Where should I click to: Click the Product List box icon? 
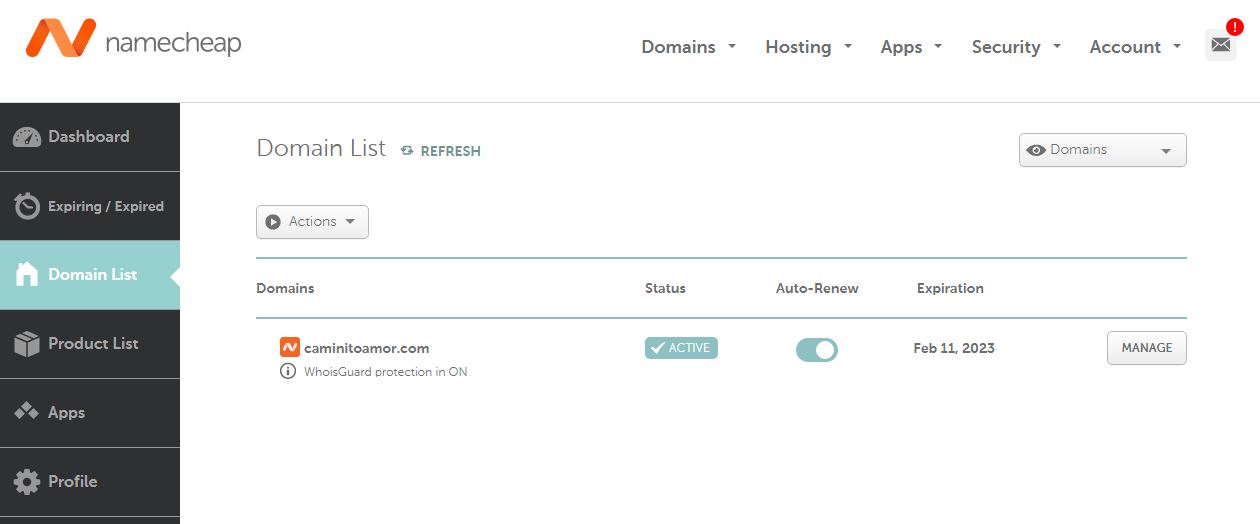click(x=27, y=344)
